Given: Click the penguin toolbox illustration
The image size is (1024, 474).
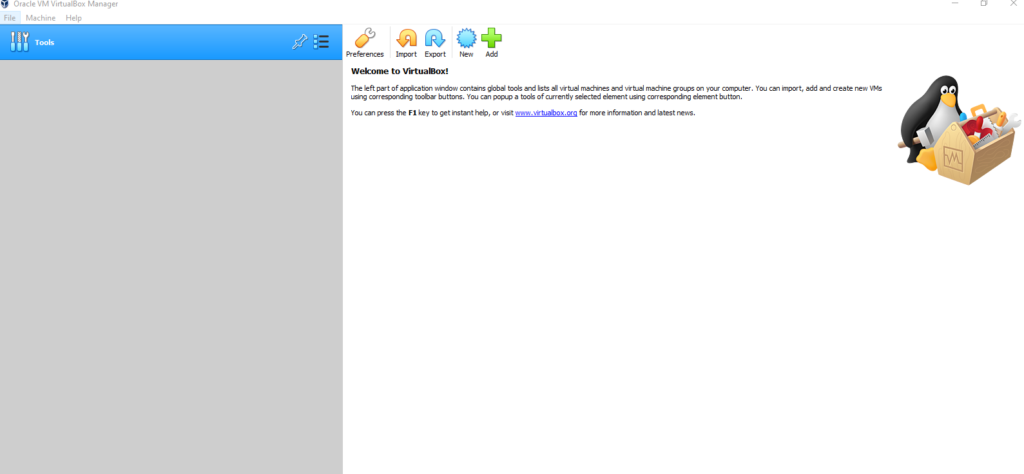Looking at the screenshot, I should [x=953, y=130].
